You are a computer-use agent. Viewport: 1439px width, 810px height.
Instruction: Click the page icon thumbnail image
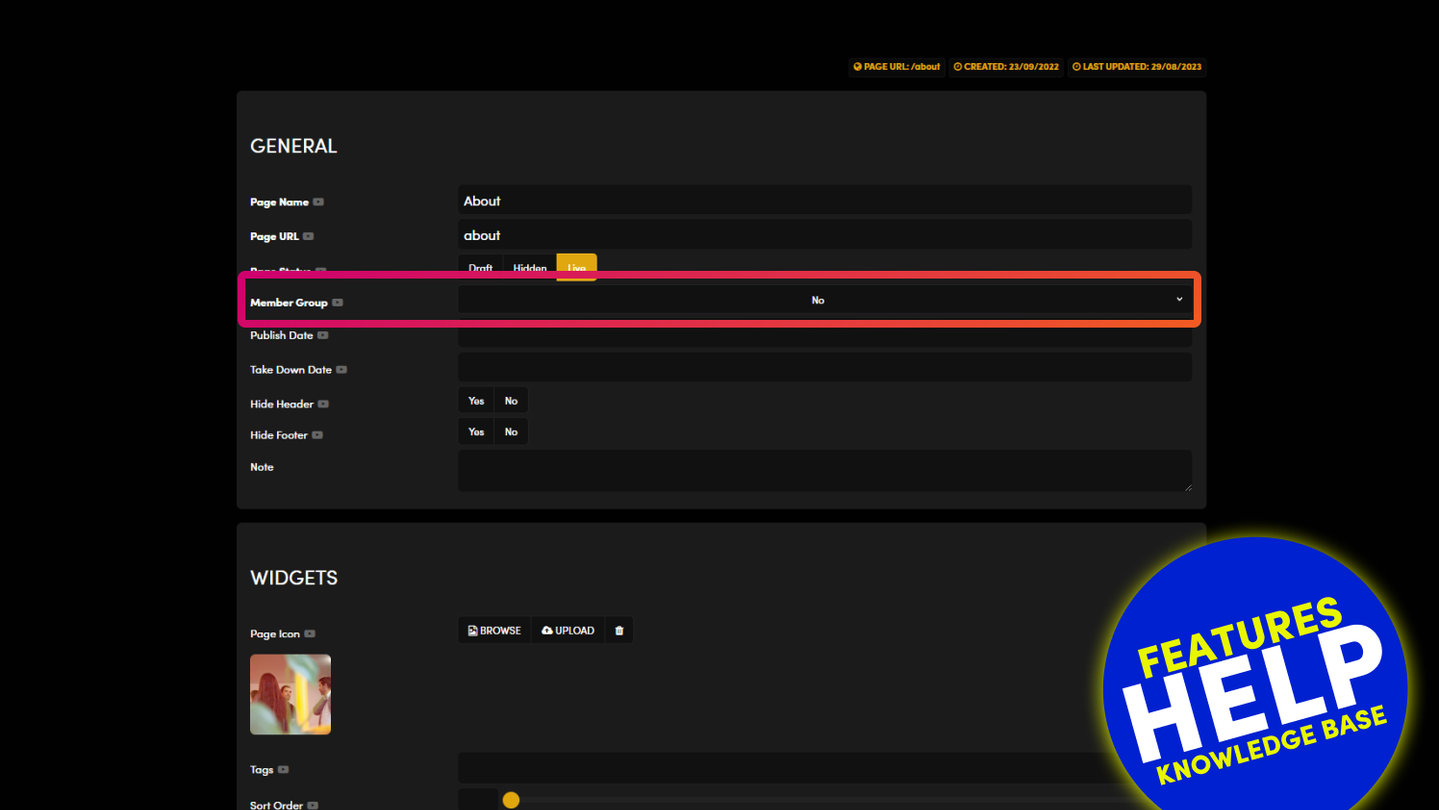[290, 694]
